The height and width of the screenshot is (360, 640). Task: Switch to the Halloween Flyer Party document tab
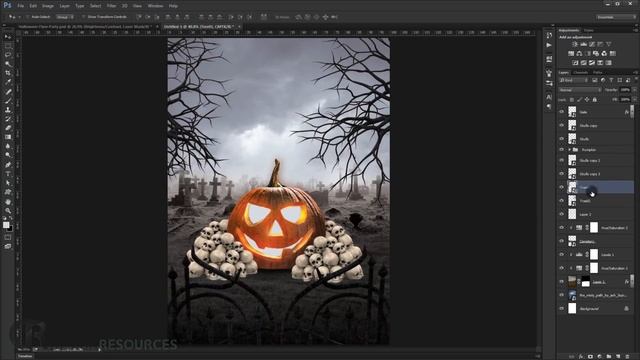point(84,27)
